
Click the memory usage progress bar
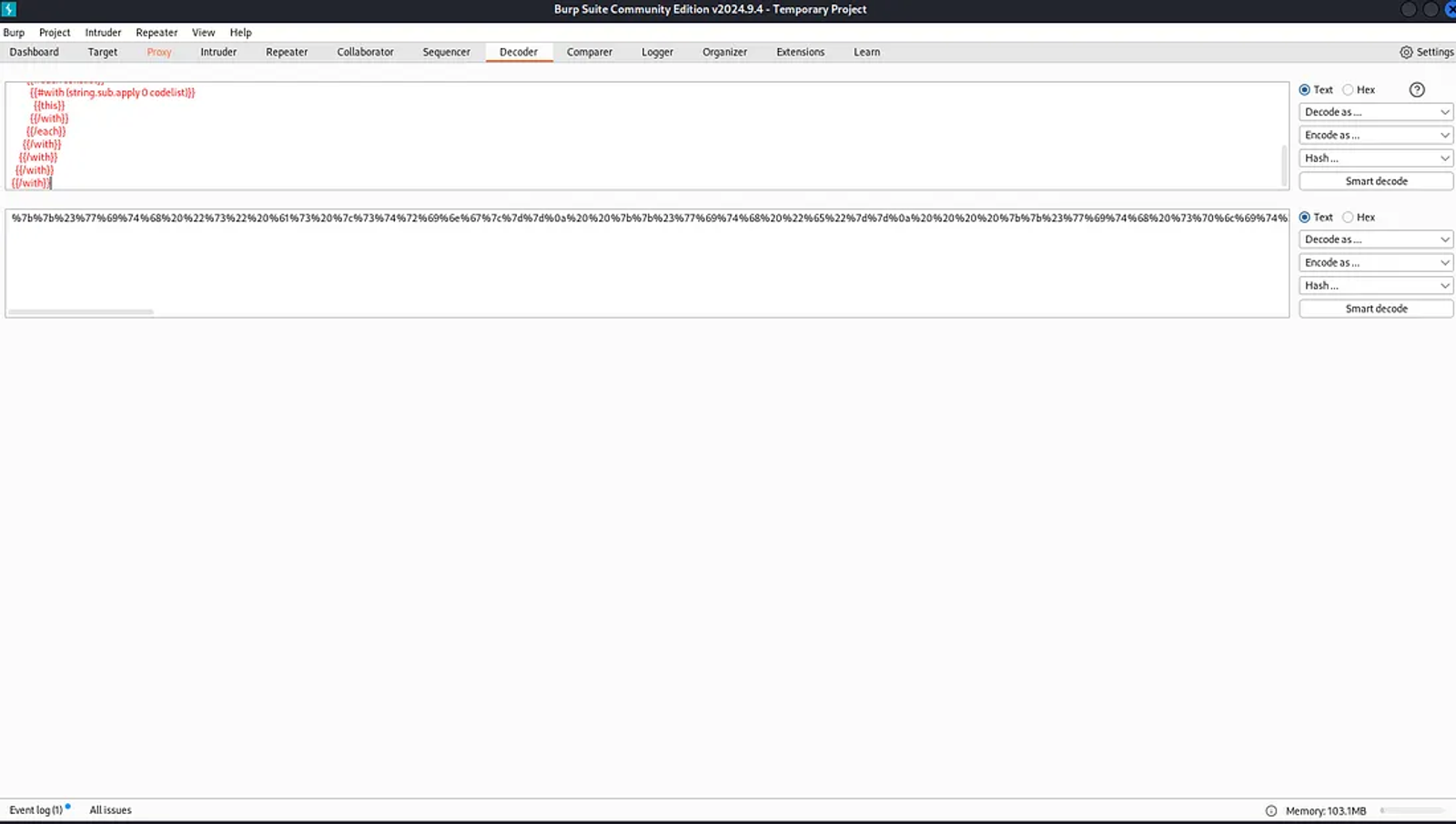click(1412, 810)
